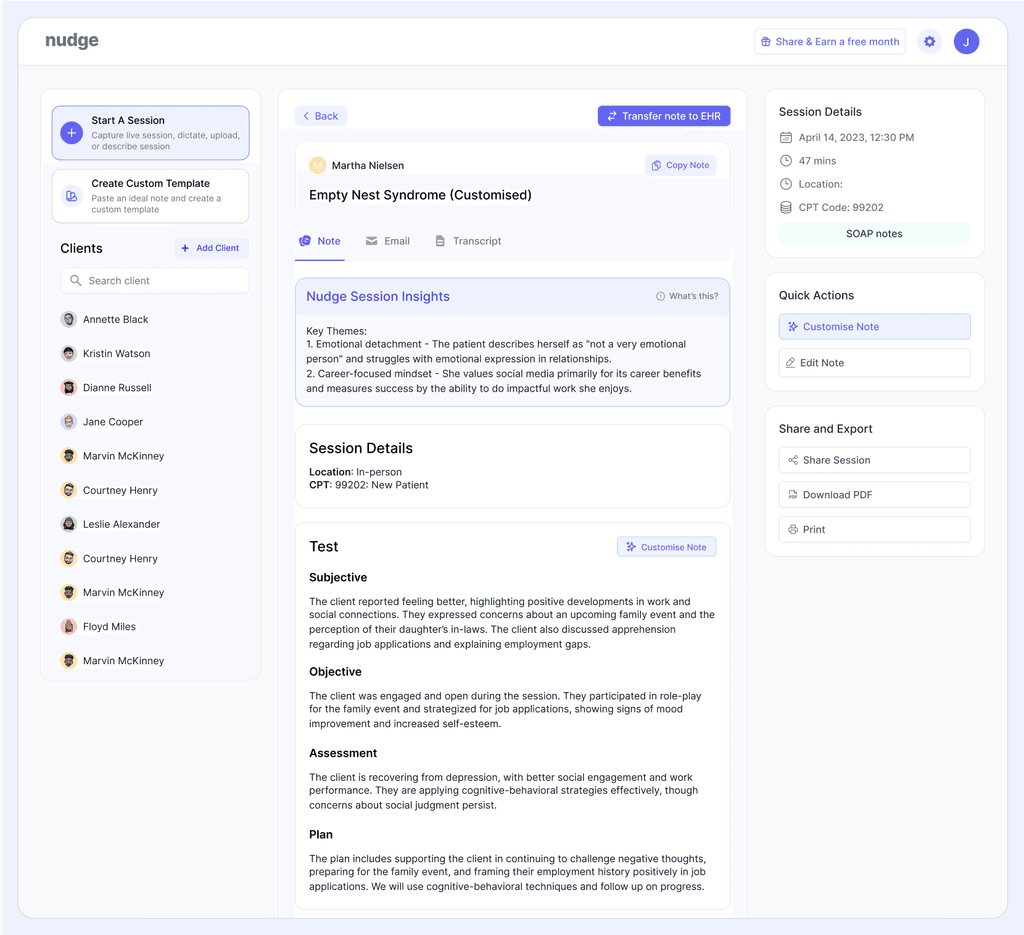Click the envelope icon on the Email tab
Screen dimensions: 1024x935
[370, 241]
